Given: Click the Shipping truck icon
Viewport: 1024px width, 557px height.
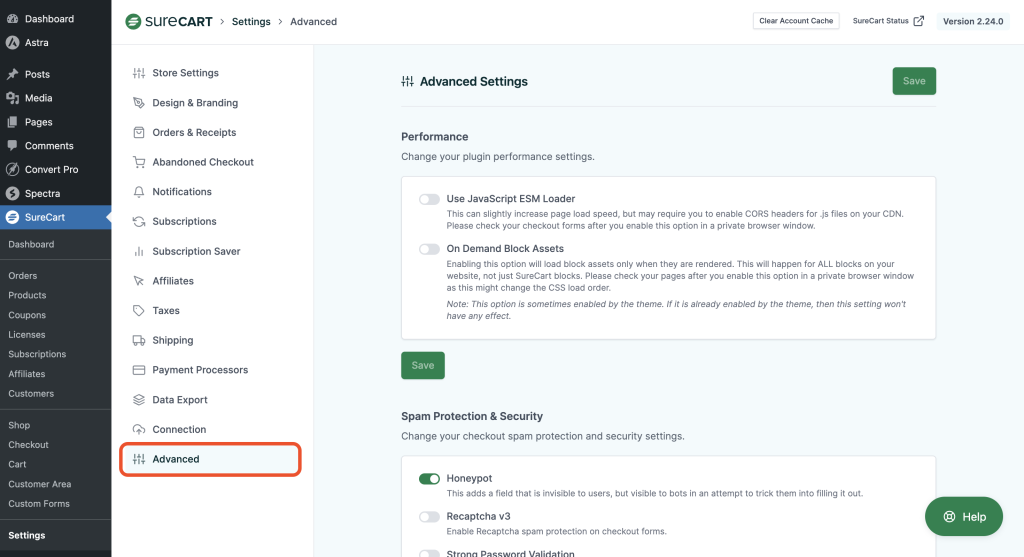Looking at the screenshot, I should 138,340.
